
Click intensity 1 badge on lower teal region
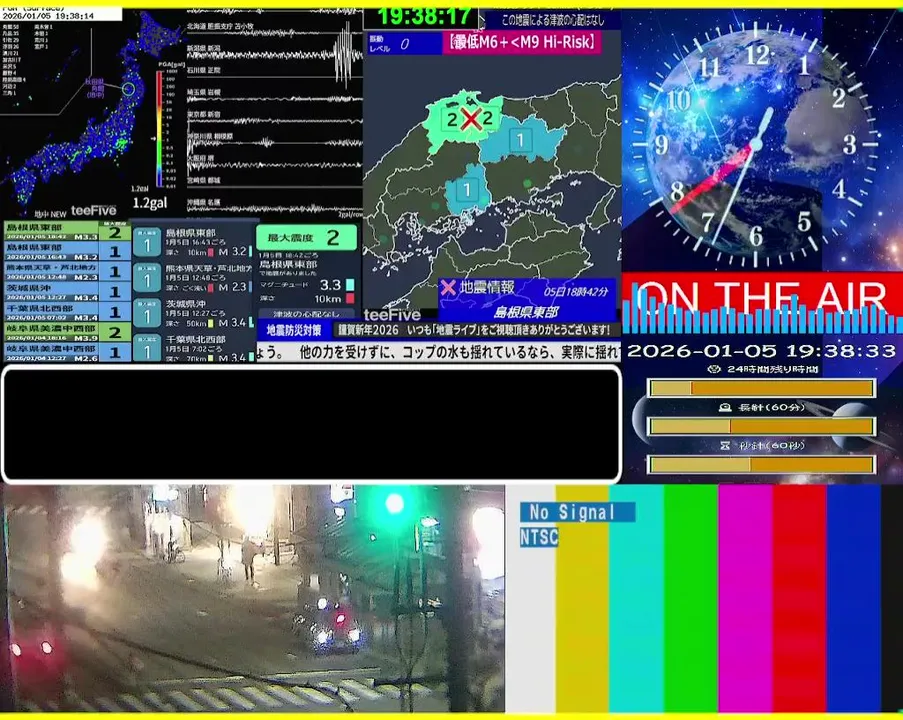467,190
